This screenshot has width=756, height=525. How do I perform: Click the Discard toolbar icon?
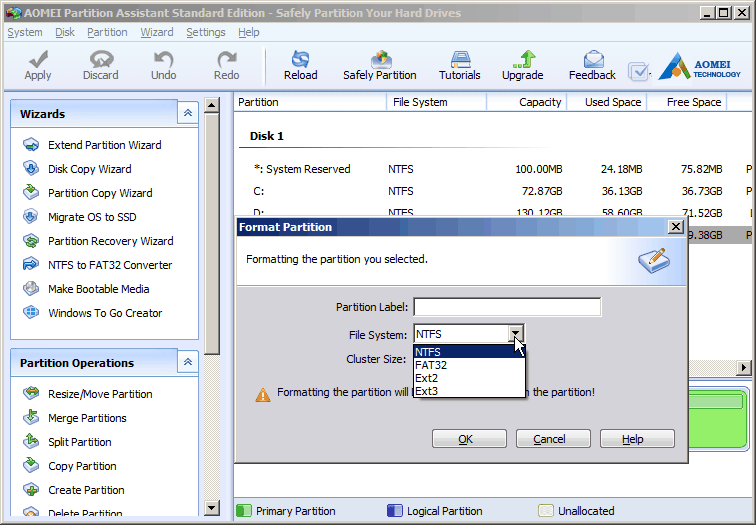pyautogui.click(x=101, y=59)
